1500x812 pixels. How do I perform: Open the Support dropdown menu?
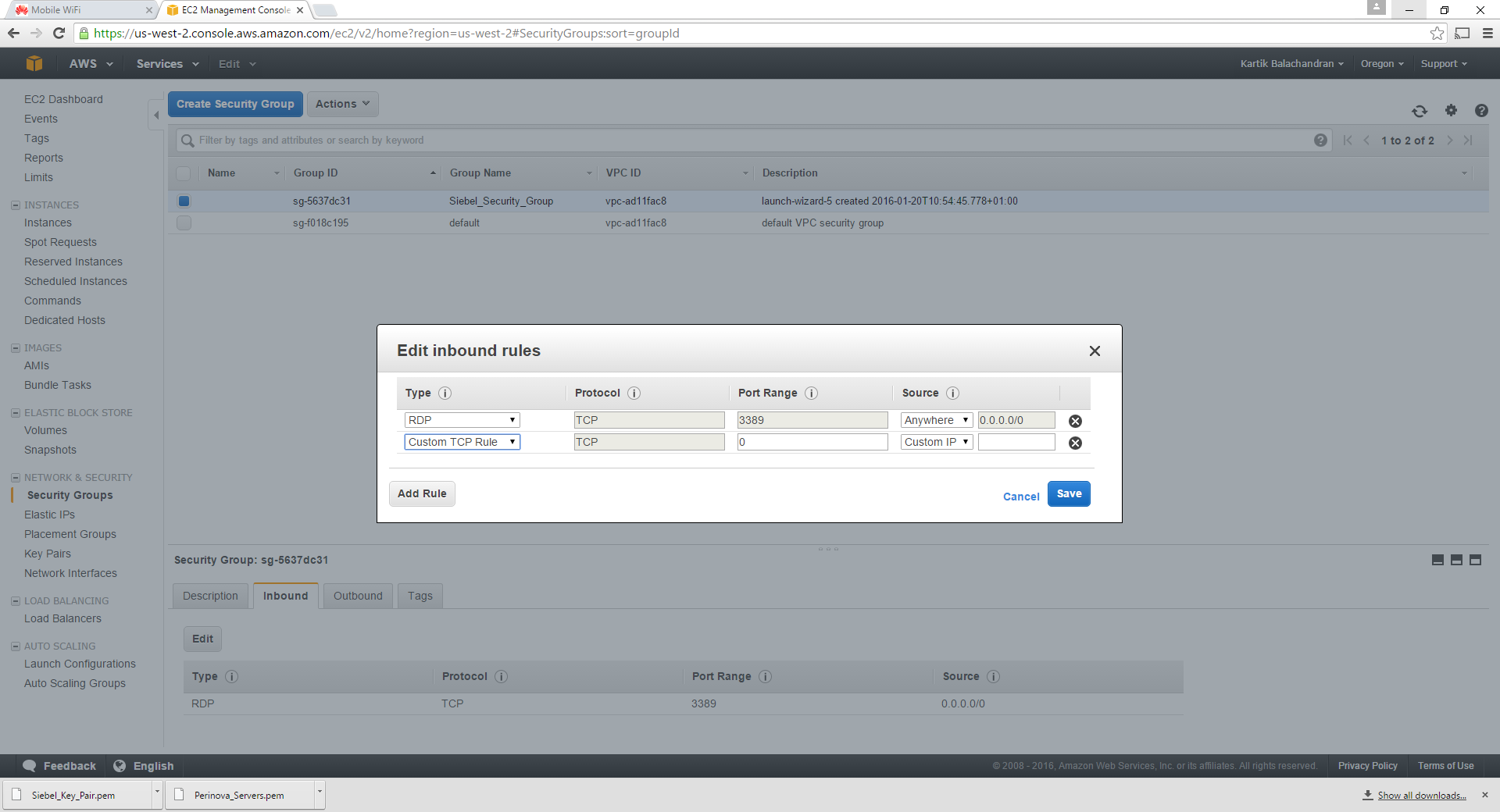point(1444,64)
